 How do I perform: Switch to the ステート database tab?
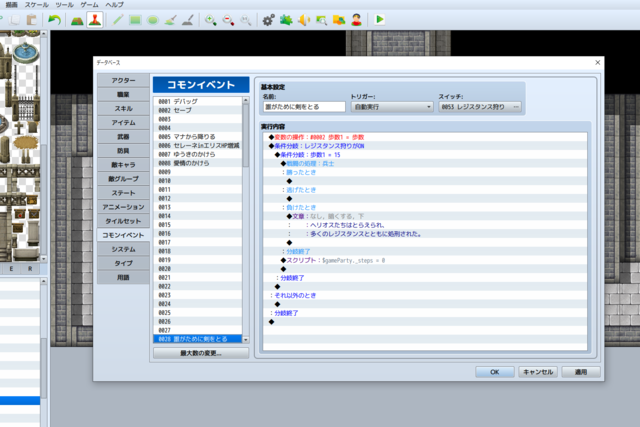tap(123, 193)
